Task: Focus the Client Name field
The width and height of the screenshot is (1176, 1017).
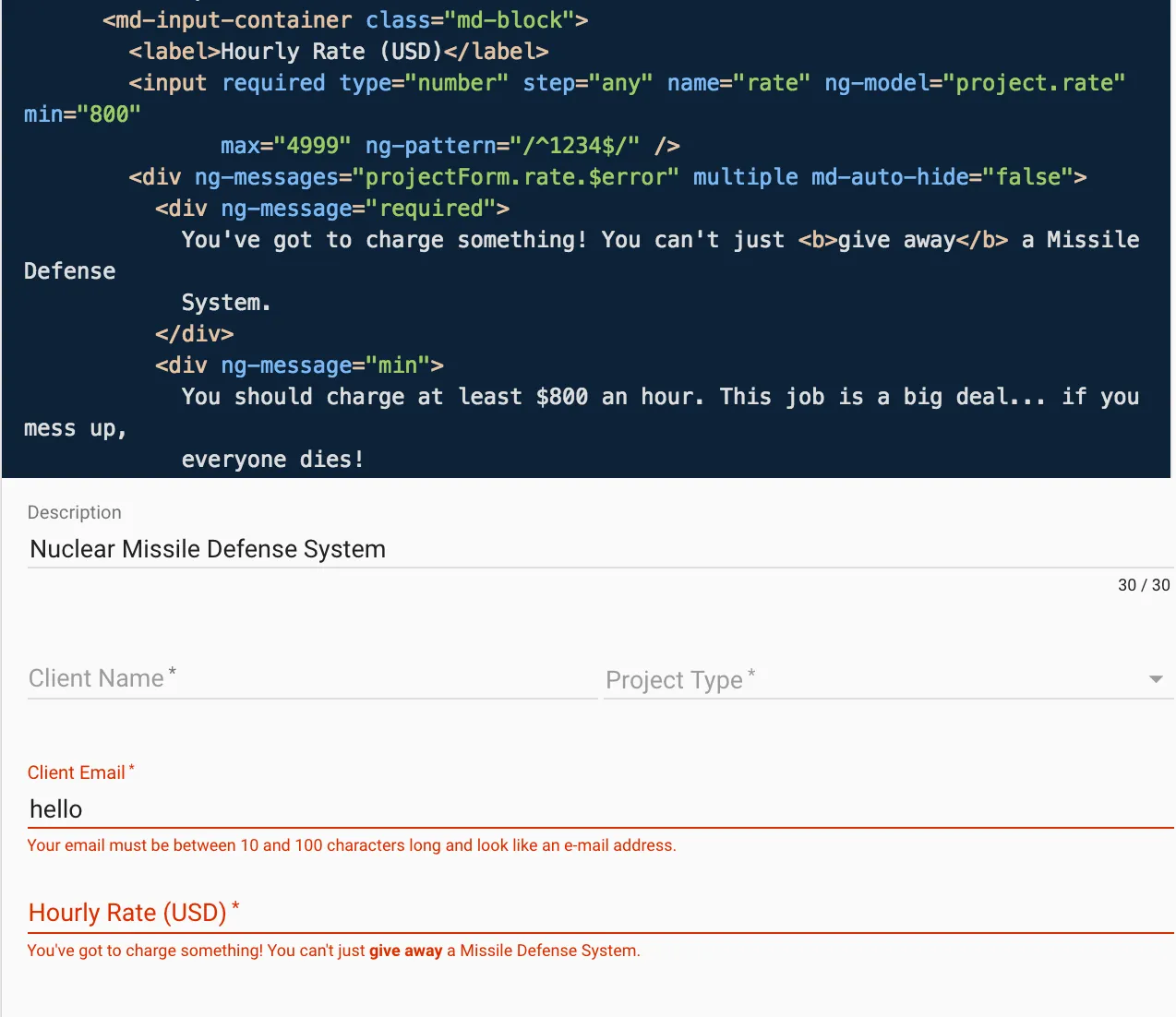Action: [312, 679]
